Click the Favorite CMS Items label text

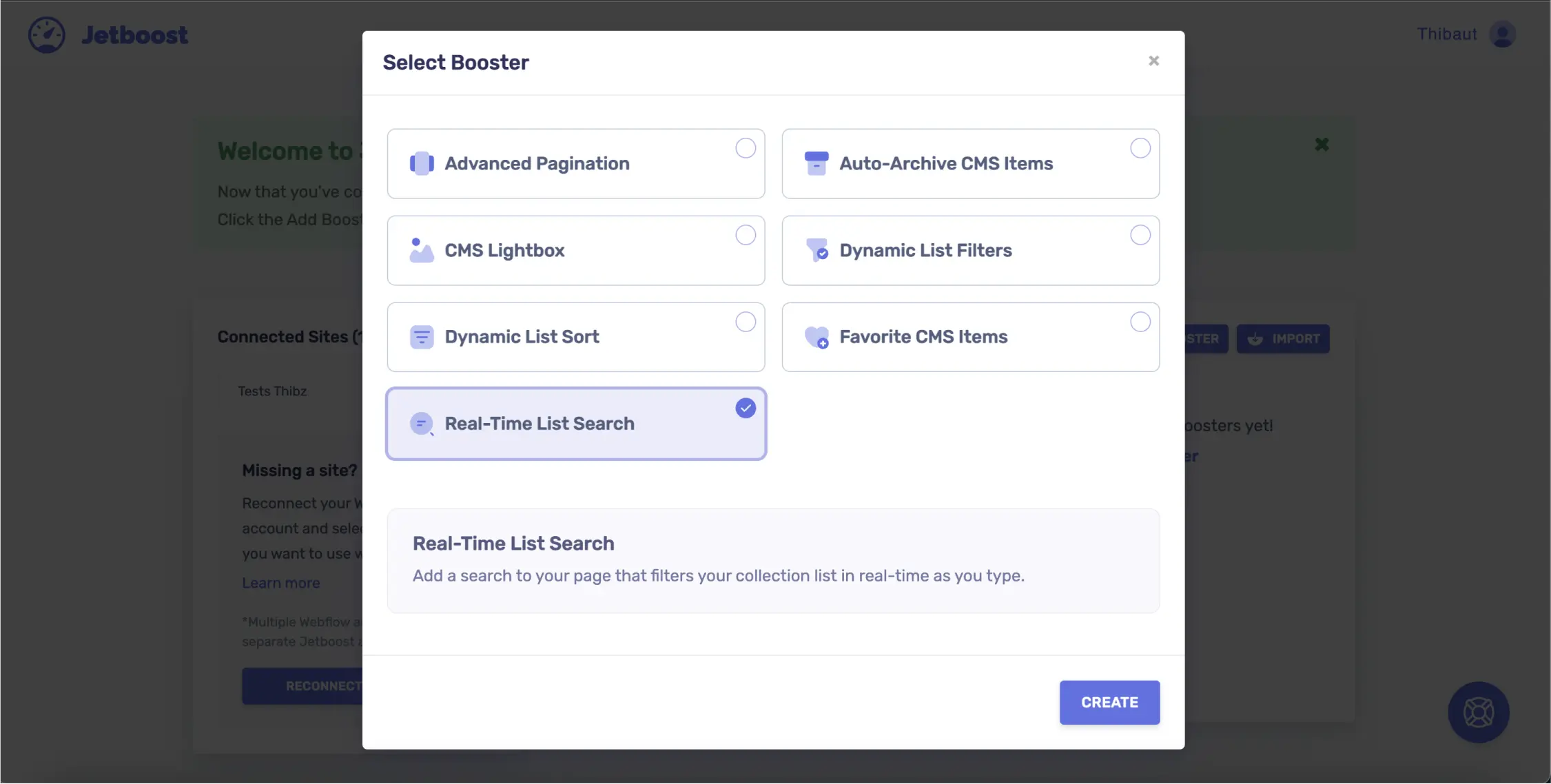(923, 337)
